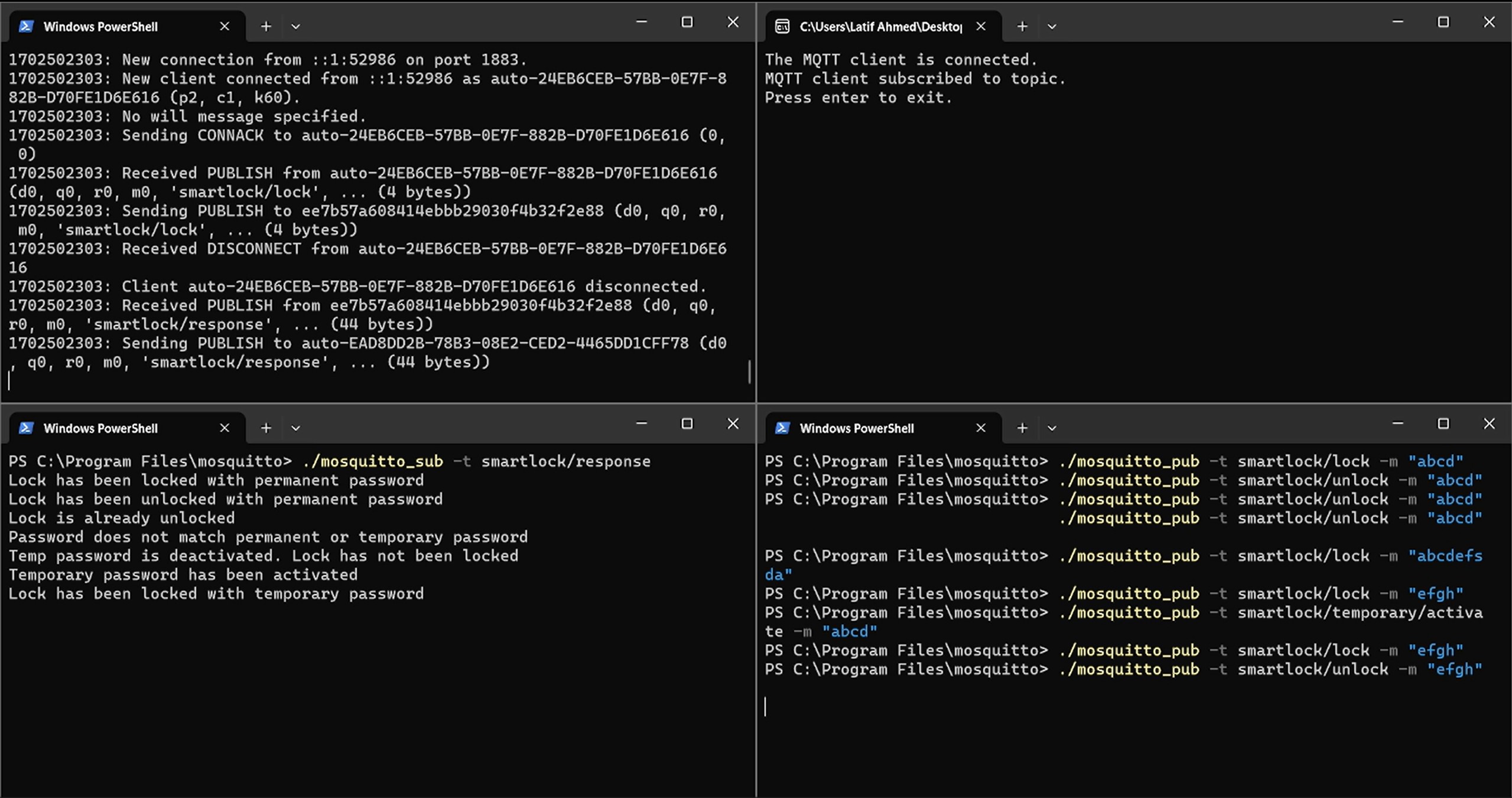Open new tab in mosquitto_sub PowerShell window
Screen dimensions: 1512x798
(x=266, y=428)
